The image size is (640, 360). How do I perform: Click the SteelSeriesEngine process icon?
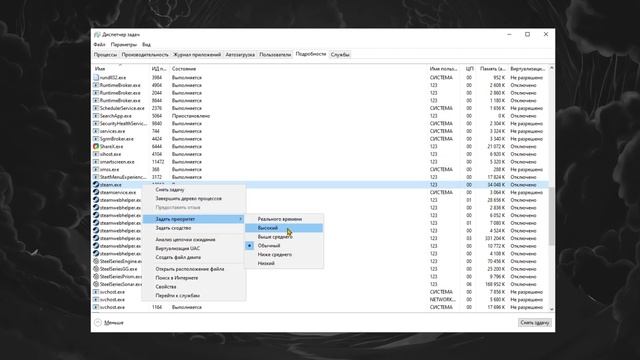[96, 261]
